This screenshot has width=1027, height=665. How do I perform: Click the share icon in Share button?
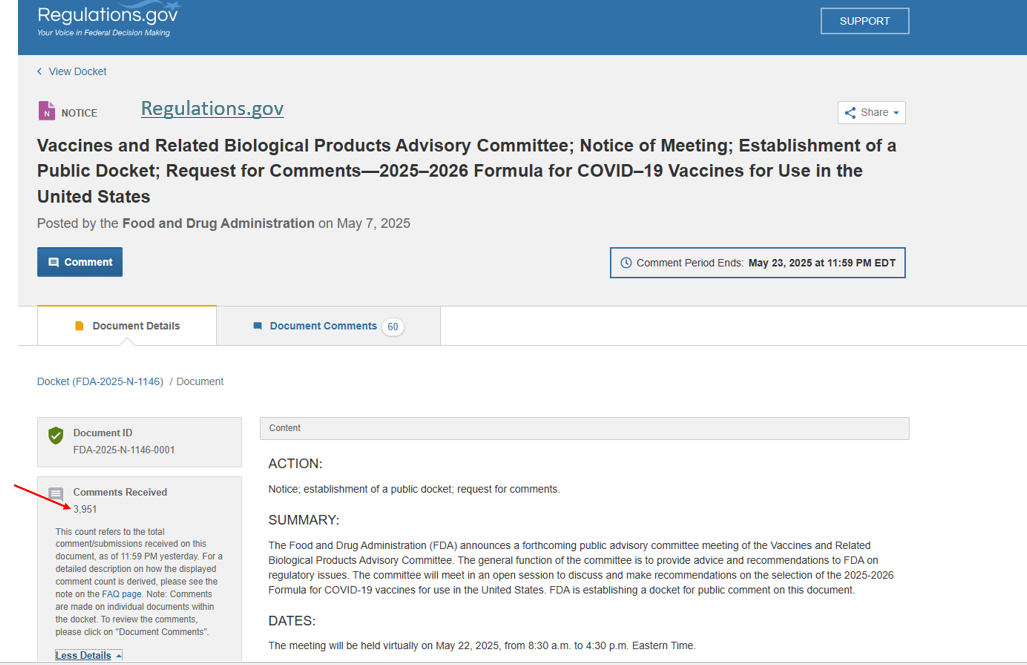coord(850,113)
